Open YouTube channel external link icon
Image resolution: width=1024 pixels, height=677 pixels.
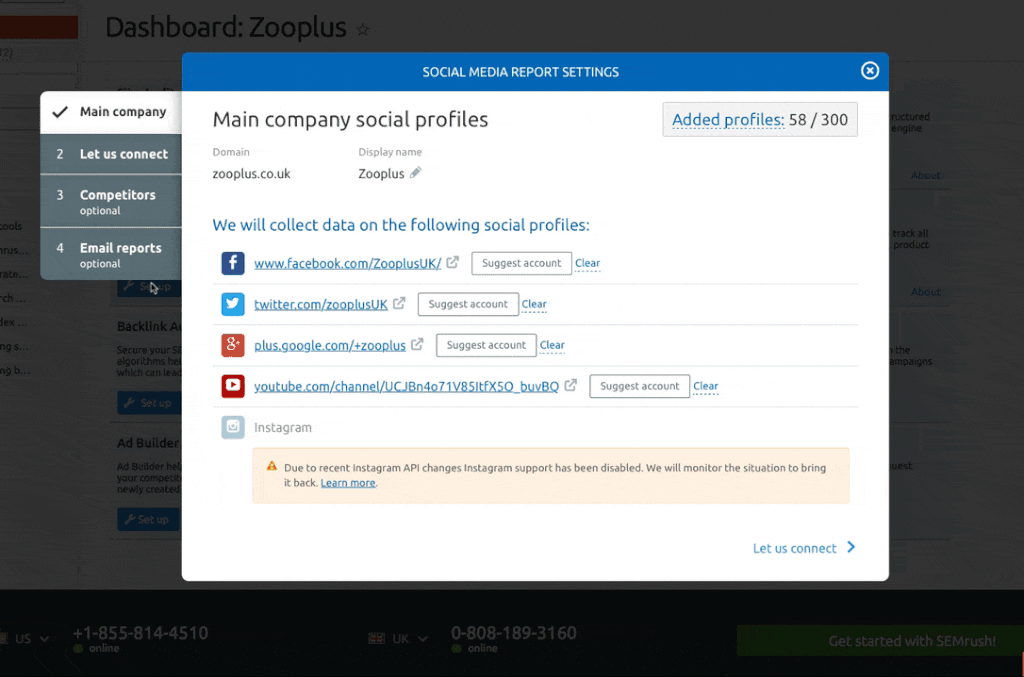pos(571,385)
